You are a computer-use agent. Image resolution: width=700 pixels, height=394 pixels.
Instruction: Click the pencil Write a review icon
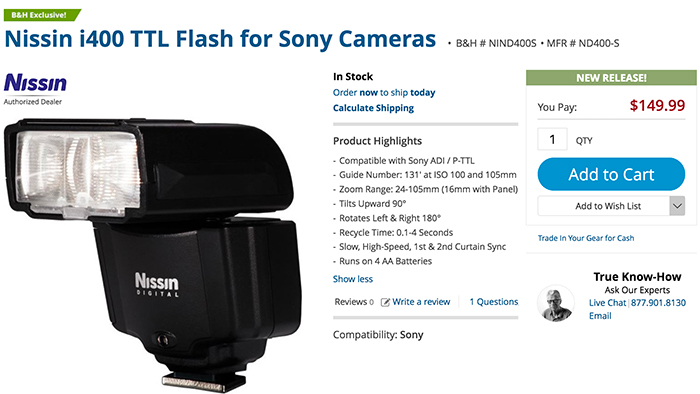[x=385, y=302]
